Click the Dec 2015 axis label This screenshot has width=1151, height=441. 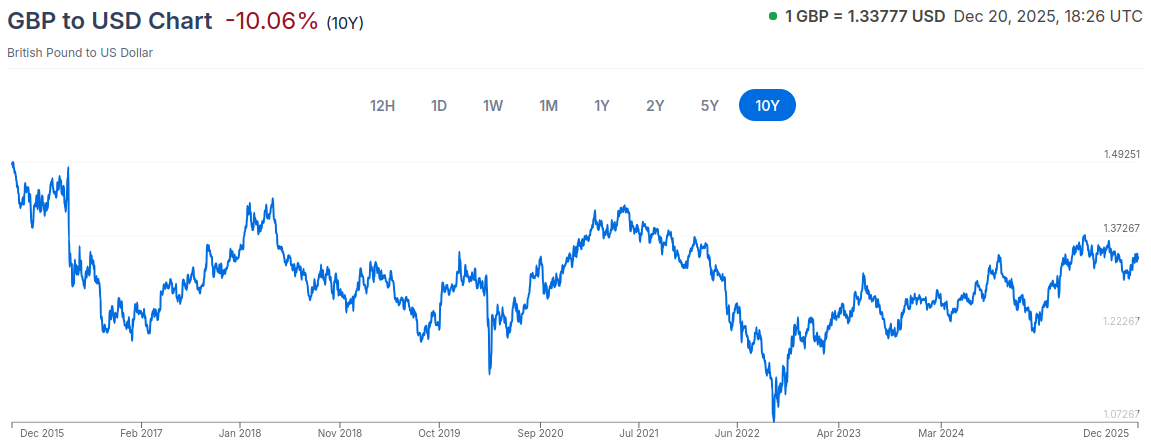point(42,433)
